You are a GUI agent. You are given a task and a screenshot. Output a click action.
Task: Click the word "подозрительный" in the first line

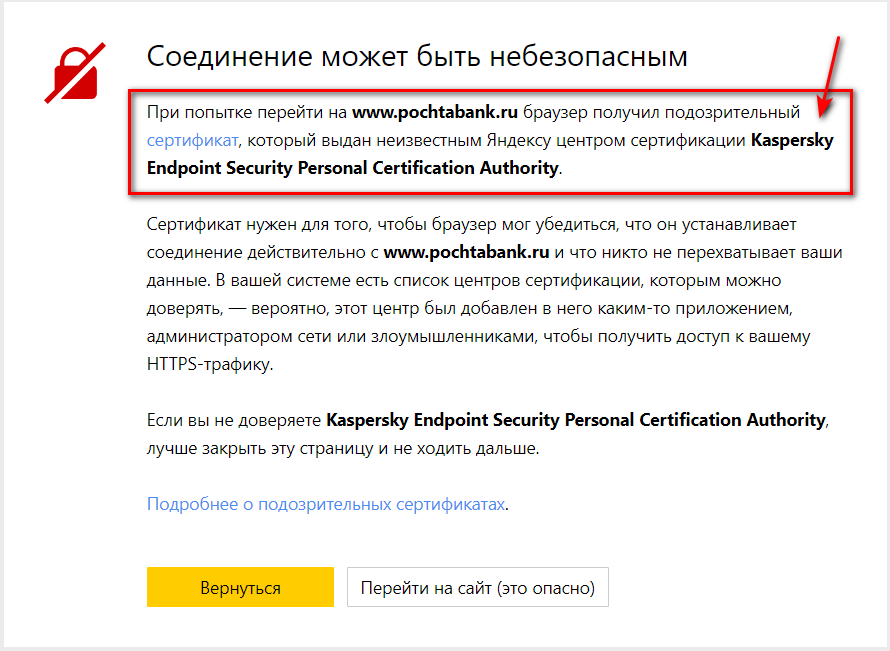pyautogui.click(x=732, y=112)
